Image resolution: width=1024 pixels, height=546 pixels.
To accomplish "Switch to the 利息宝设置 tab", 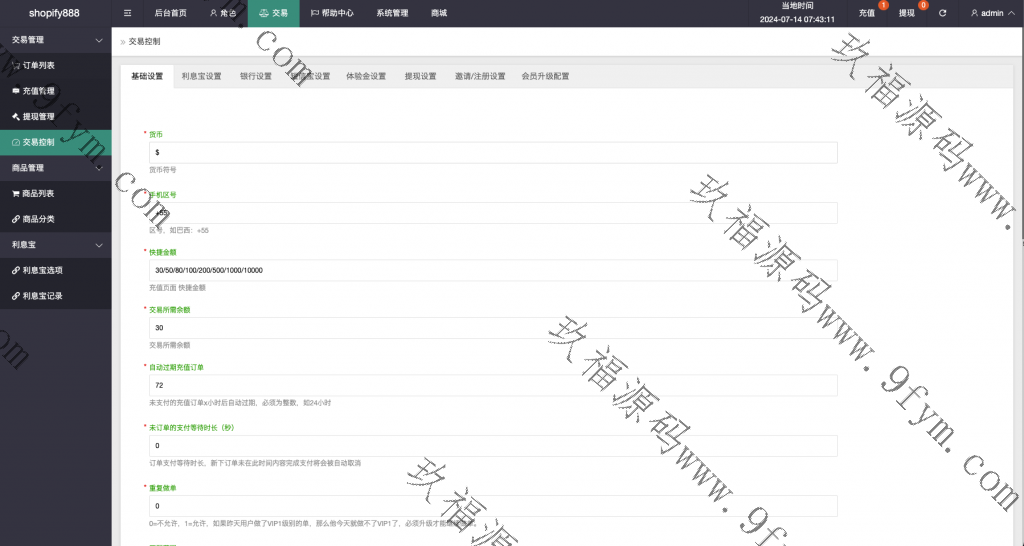I will [x=201, y=76].
